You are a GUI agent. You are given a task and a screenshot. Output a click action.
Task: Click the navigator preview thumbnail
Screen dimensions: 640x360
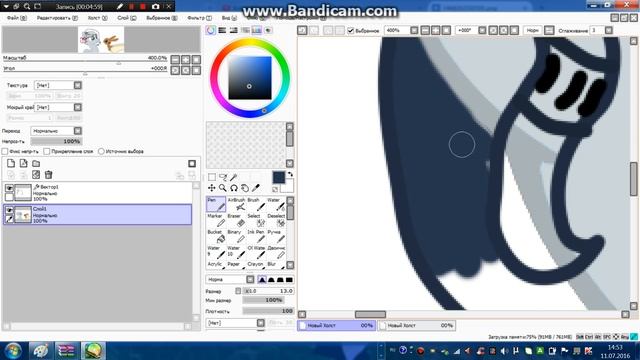pos(101,40)
